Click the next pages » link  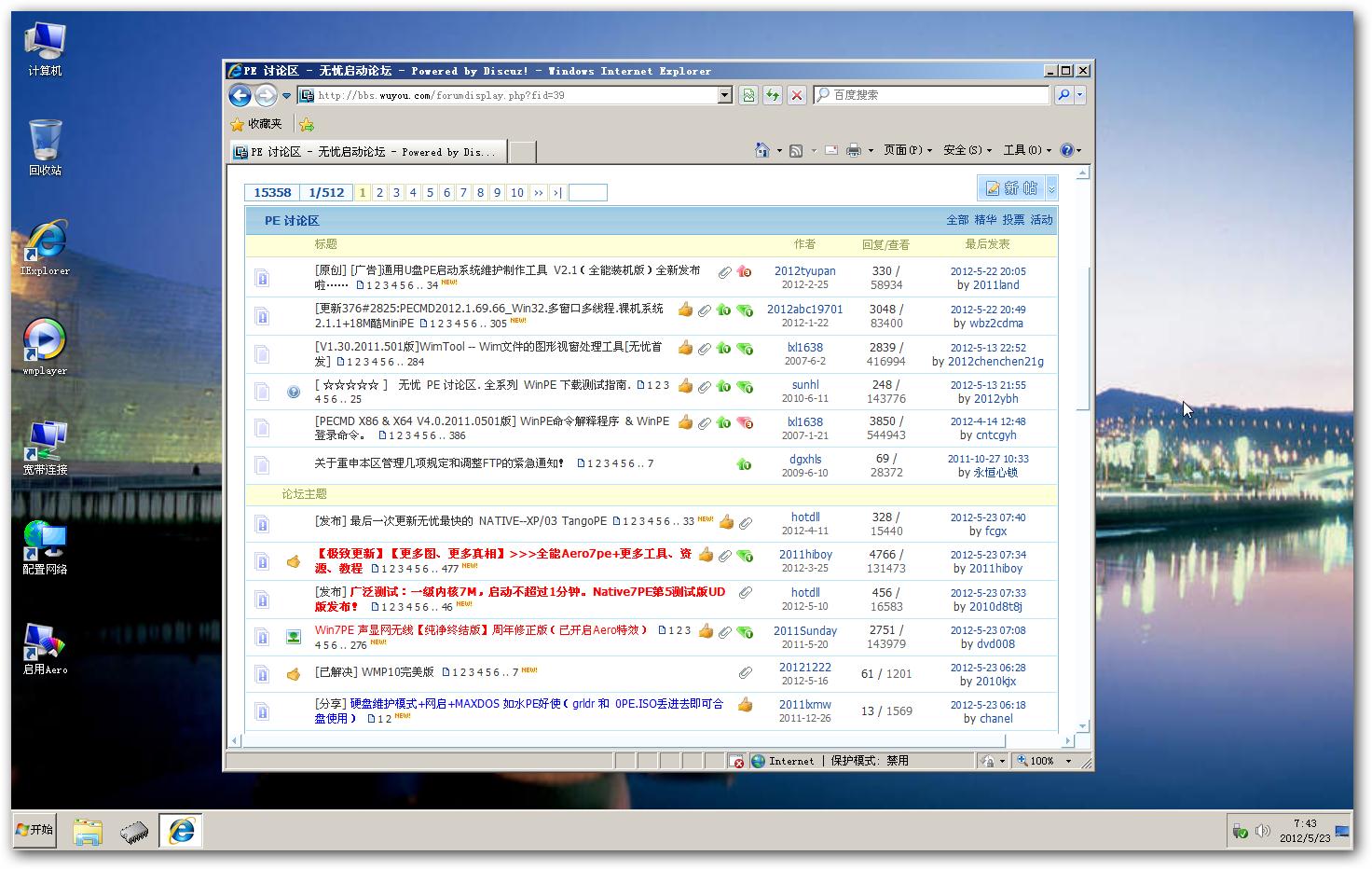click(538, 193)
